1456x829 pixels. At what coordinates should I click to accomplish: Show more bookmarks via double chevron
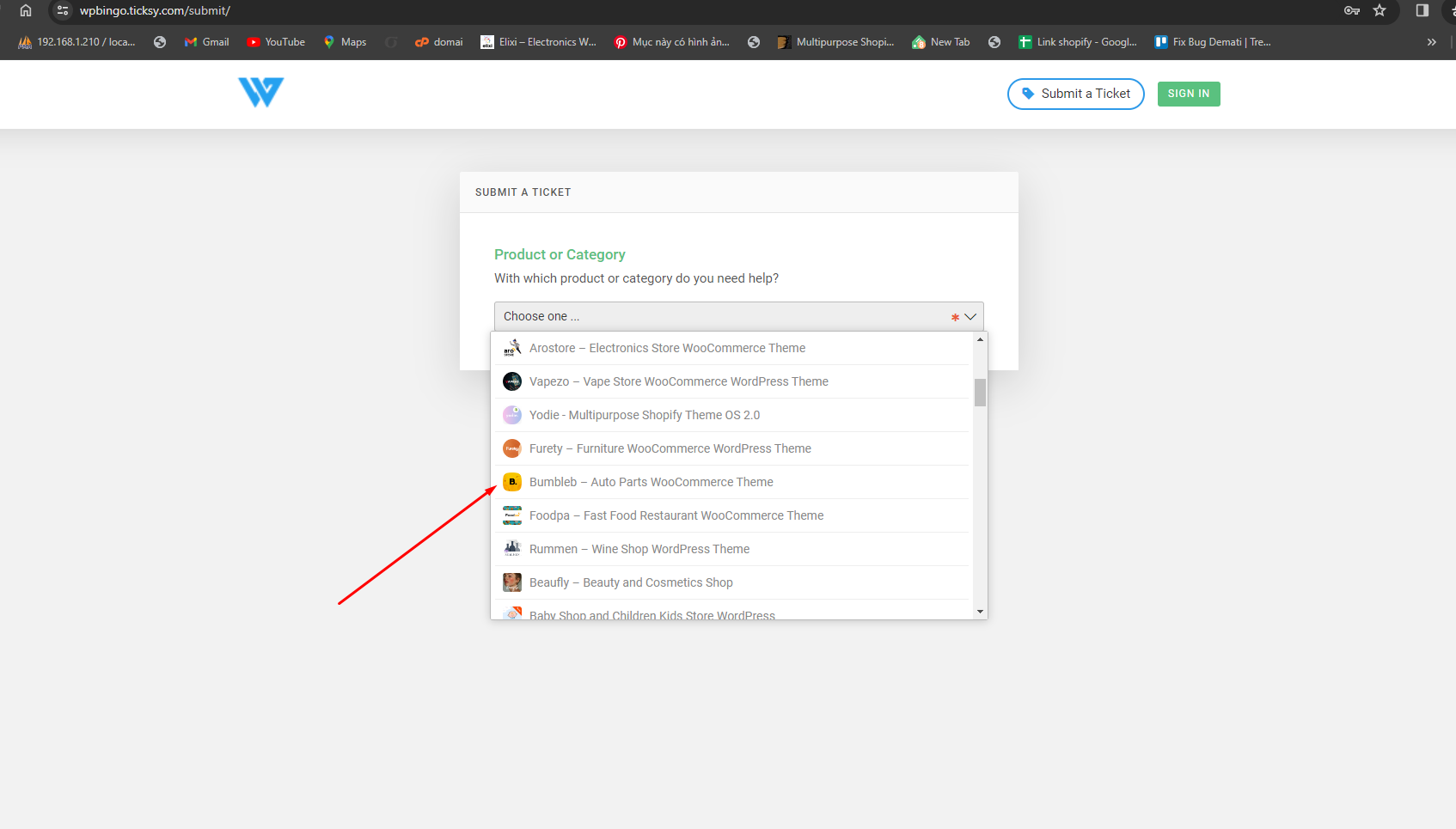click(x=1431, y=42)
